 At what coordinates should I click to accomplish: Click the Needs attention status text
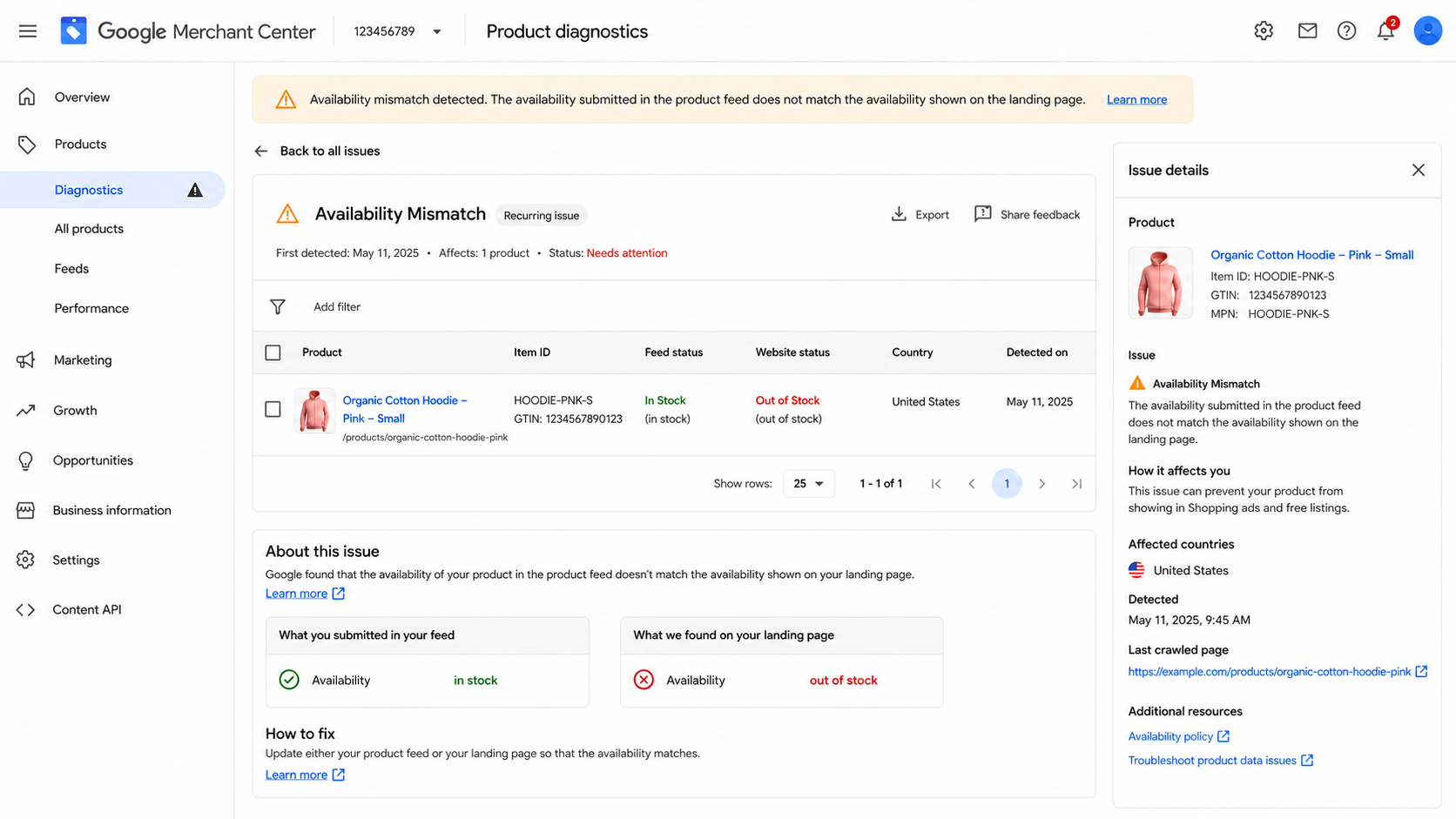tap(627, 253)
